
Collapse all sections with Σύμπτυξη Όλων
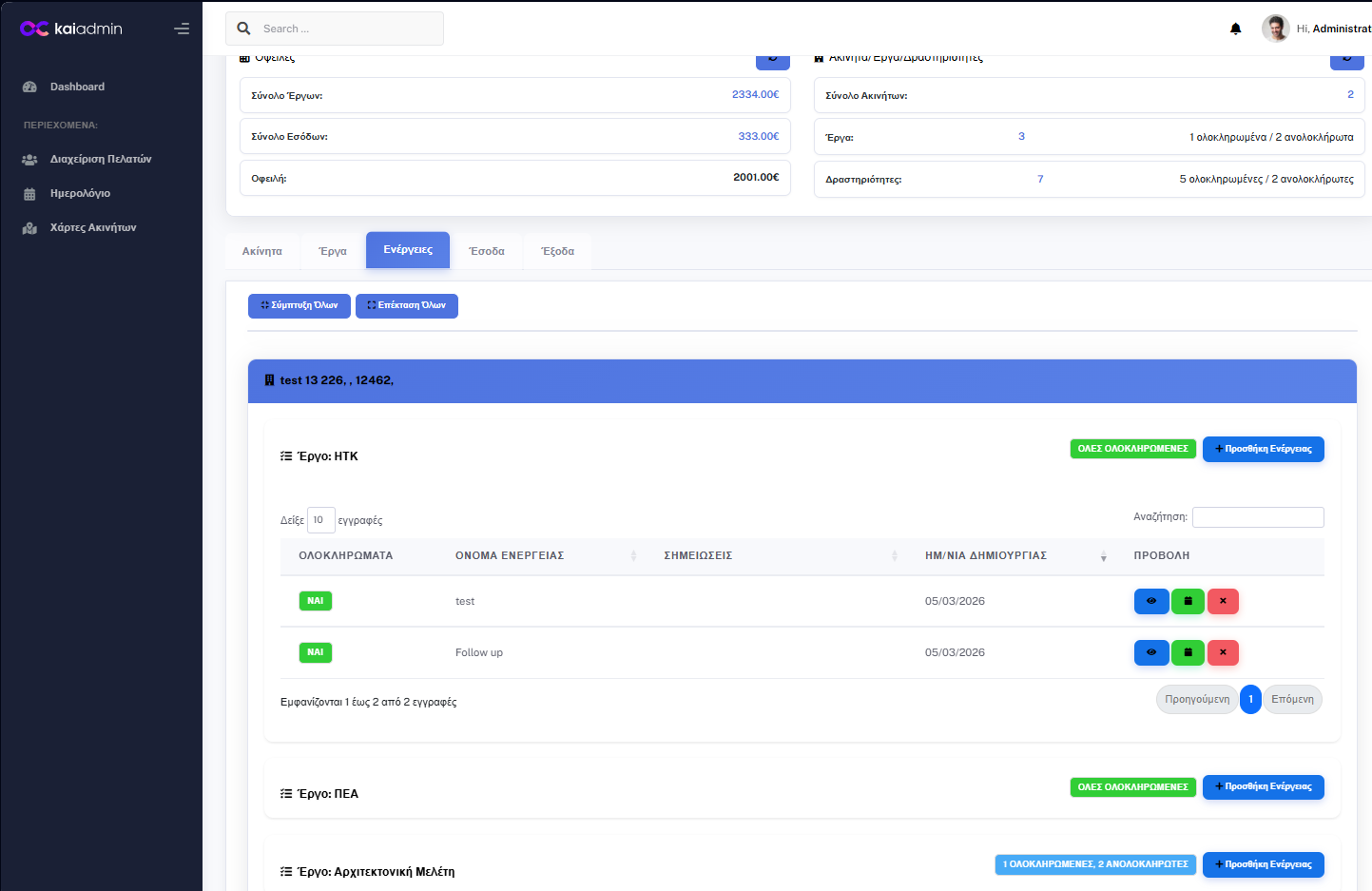click(300, 305)
